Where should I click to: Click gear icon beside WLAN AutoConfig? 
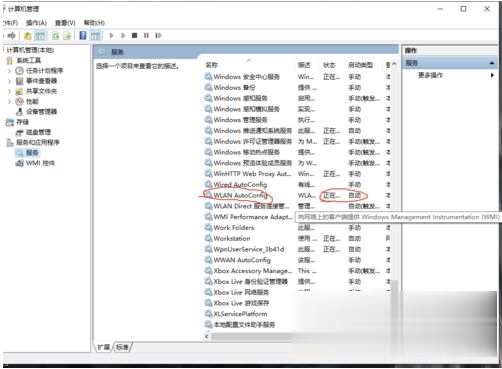pos(208,195)
